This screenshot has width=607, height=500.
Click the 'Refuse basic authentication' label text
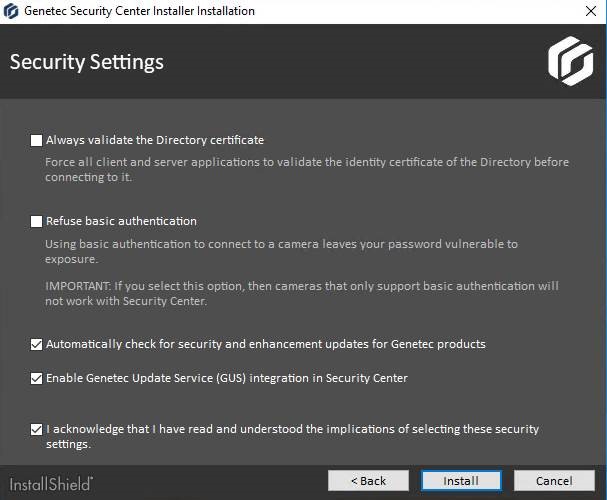click(x=121, y=221)
